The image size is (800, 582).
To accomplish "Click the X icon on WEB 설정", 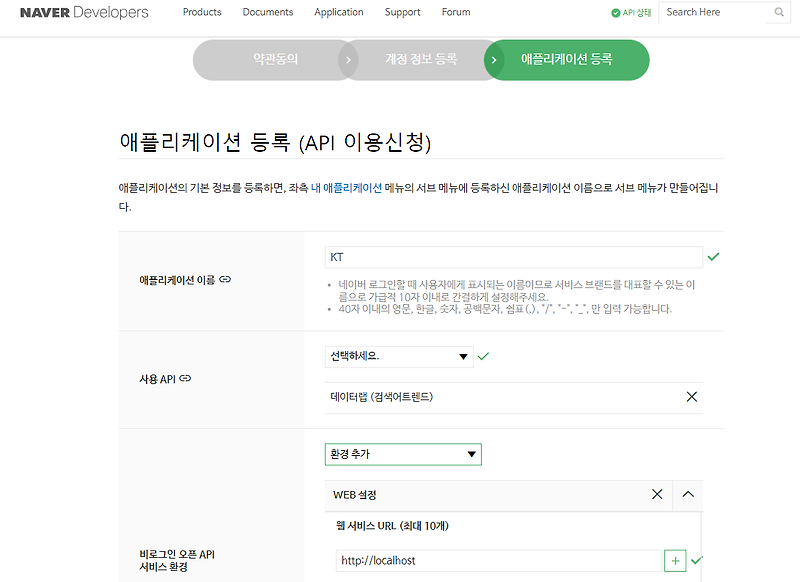I will click(657, 494).
